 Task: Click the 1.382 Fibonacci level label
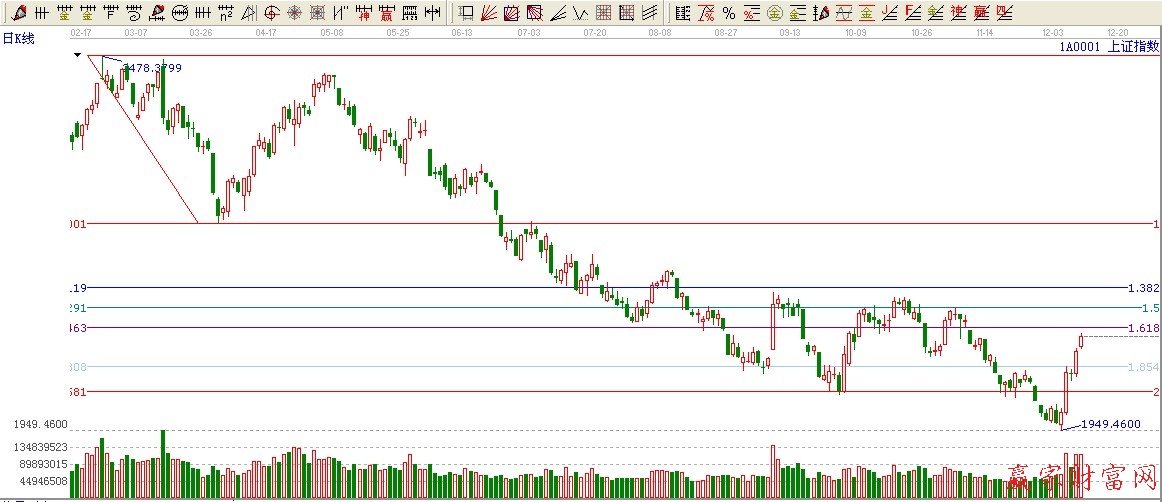click(x=1142, y=287)
